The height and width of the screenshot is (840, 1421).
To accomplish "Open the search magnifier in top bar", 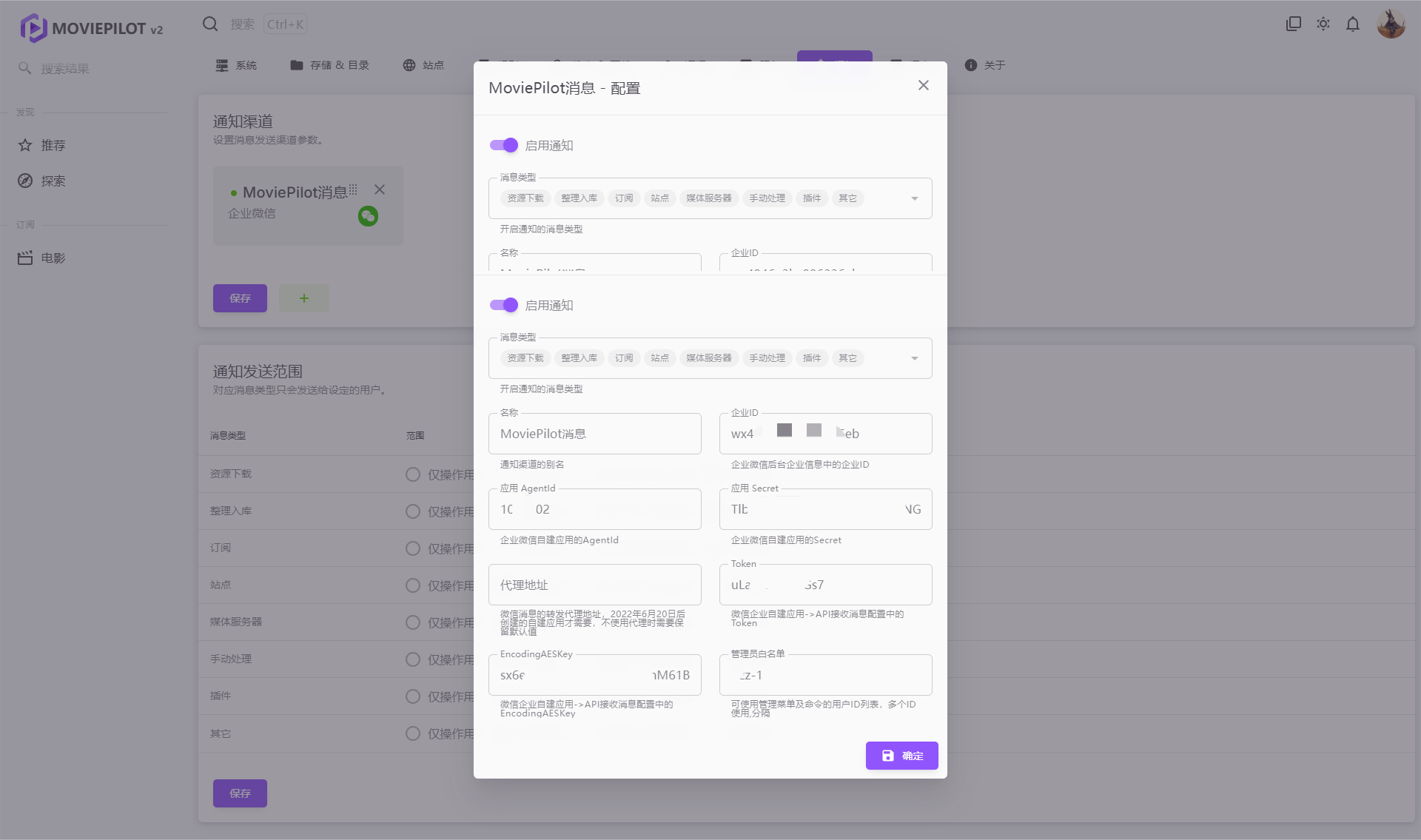I will (x=210, y=24).
